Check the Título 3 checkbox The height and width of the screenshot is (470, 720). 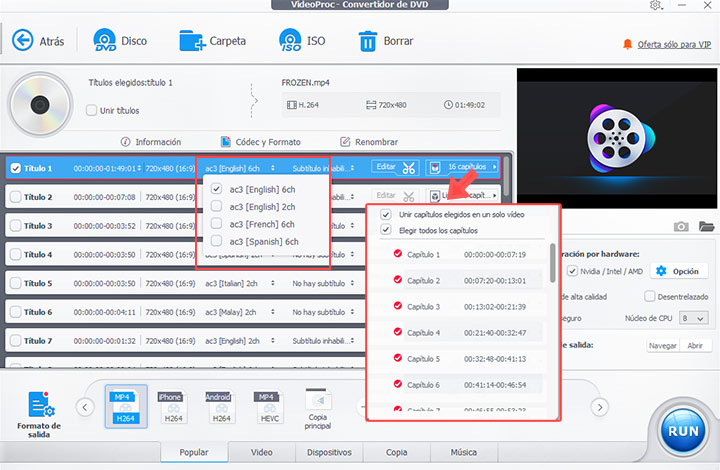pyautogui.click(x=16, y=226)
